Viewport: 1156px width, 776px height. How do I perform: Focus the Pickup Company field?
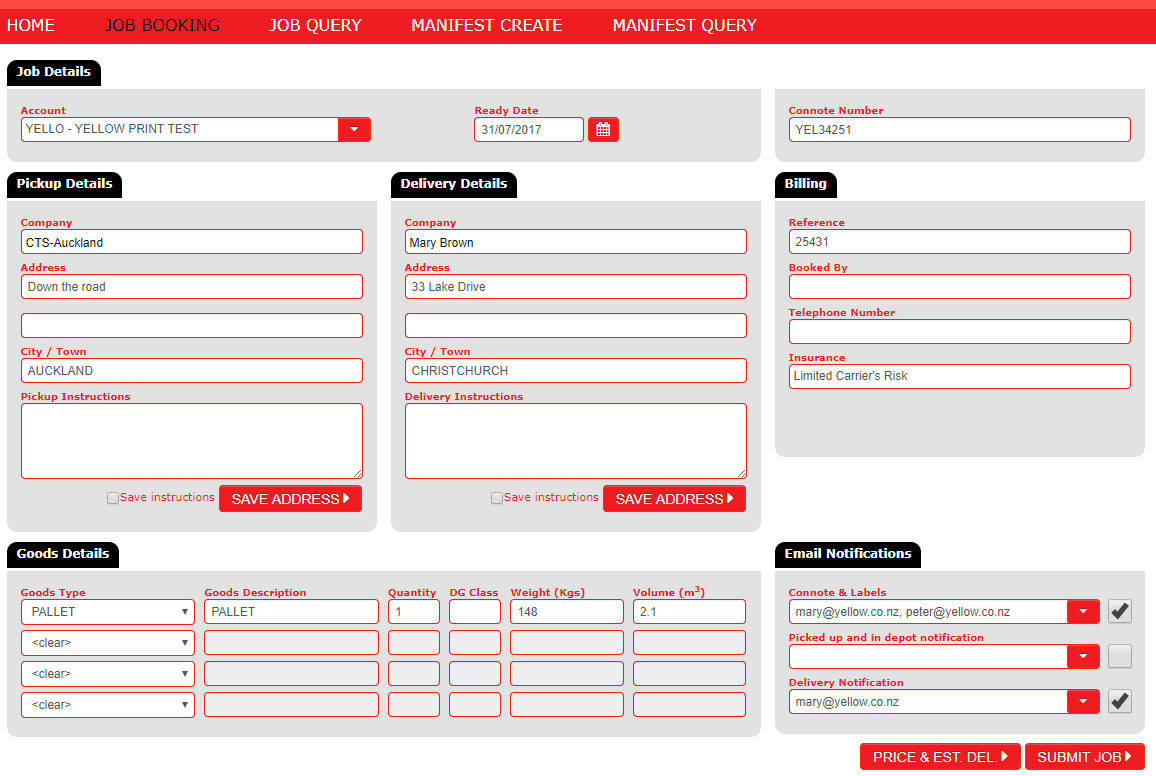(192, 242)
